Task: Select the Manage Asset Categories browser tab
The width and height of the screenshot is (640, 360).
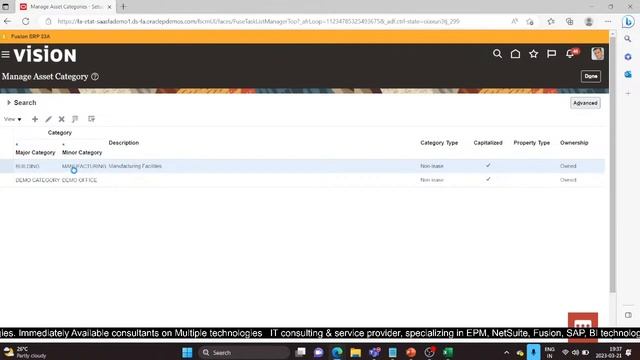Action: [x=65, y=7]
